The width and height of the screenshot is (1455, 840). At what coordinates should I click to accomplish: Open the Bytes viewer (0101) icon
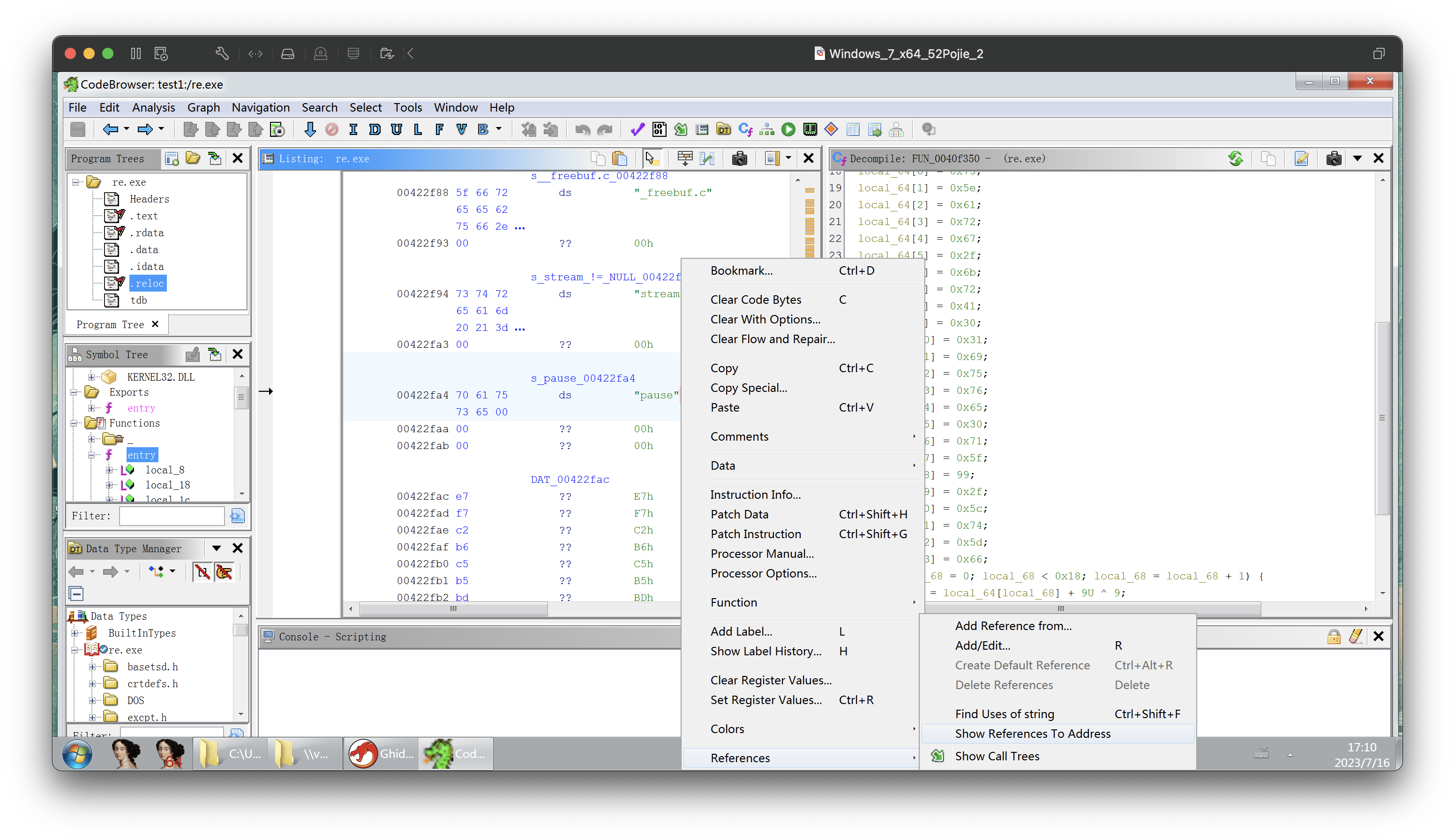(x=659, y=130)
